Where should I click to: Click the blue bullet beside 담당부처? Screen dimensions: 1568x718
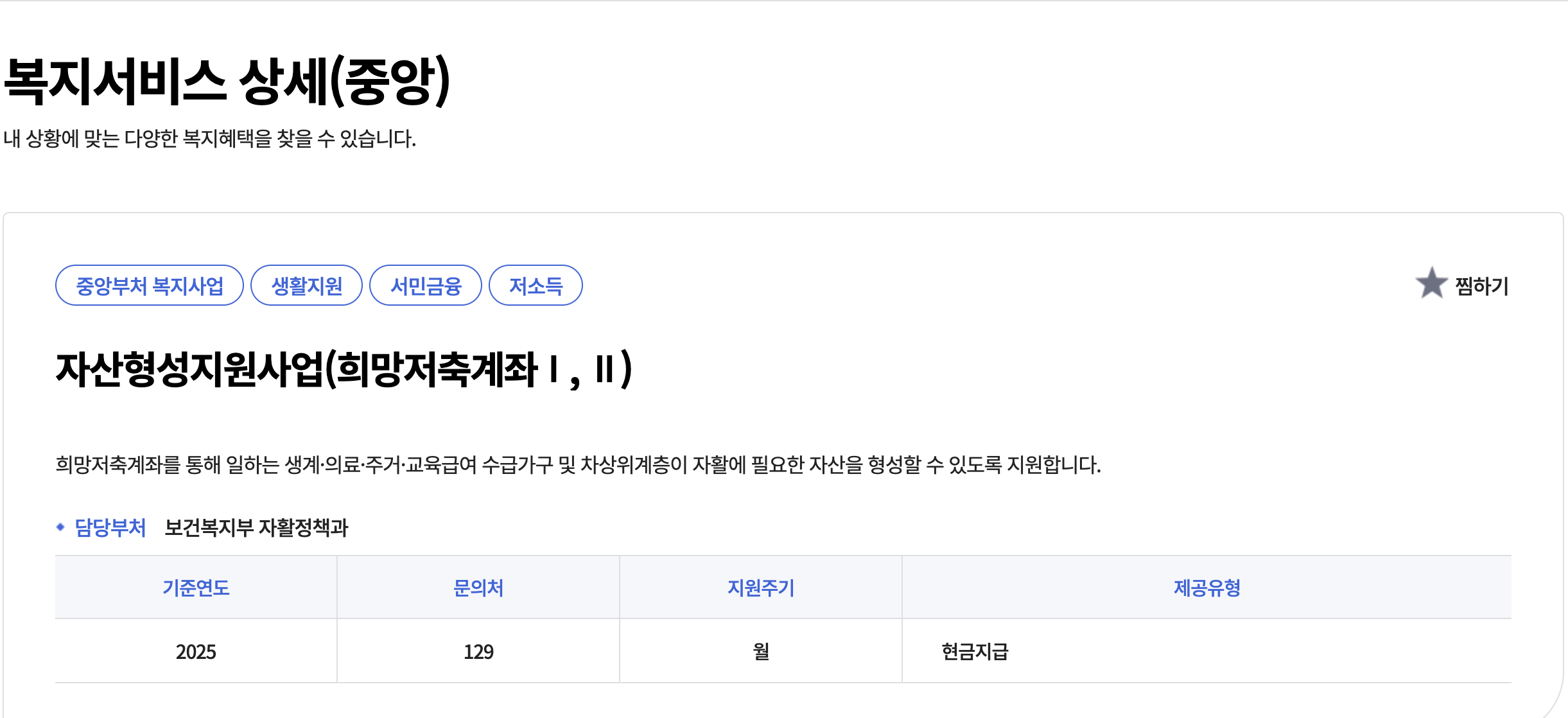click(x=60, y=527)
